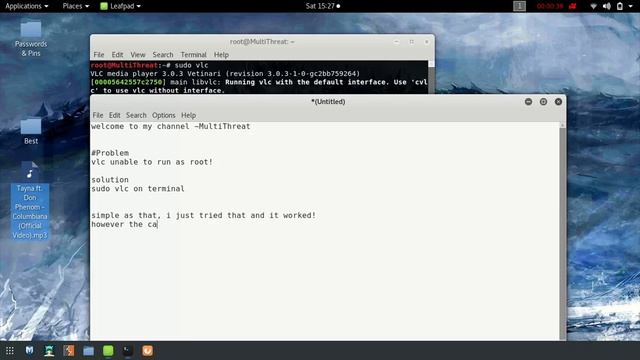Image resolution: width=640 pixels, height=360 pixels.
Task: Expand the Places dropdown in the top bar
Action: (x=76, y=6)
